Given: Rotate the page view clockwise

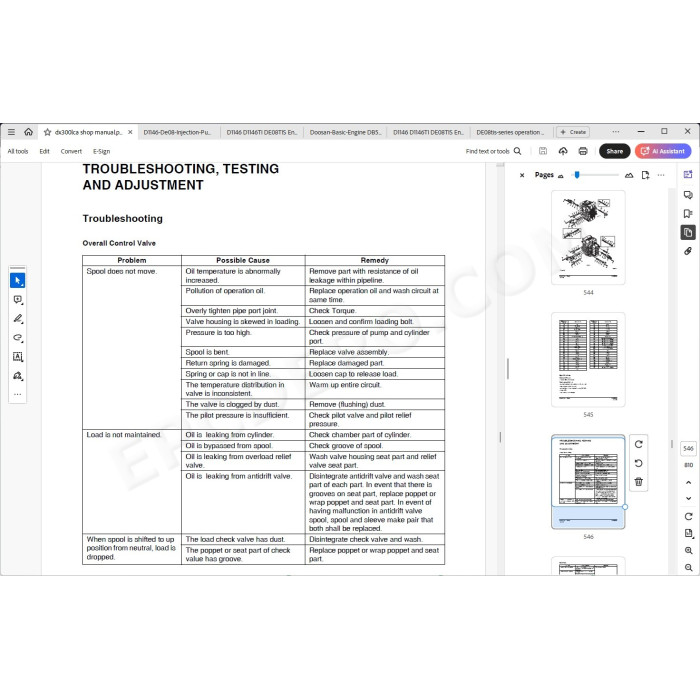Looking at the screenshot, I should click(688, 517).
